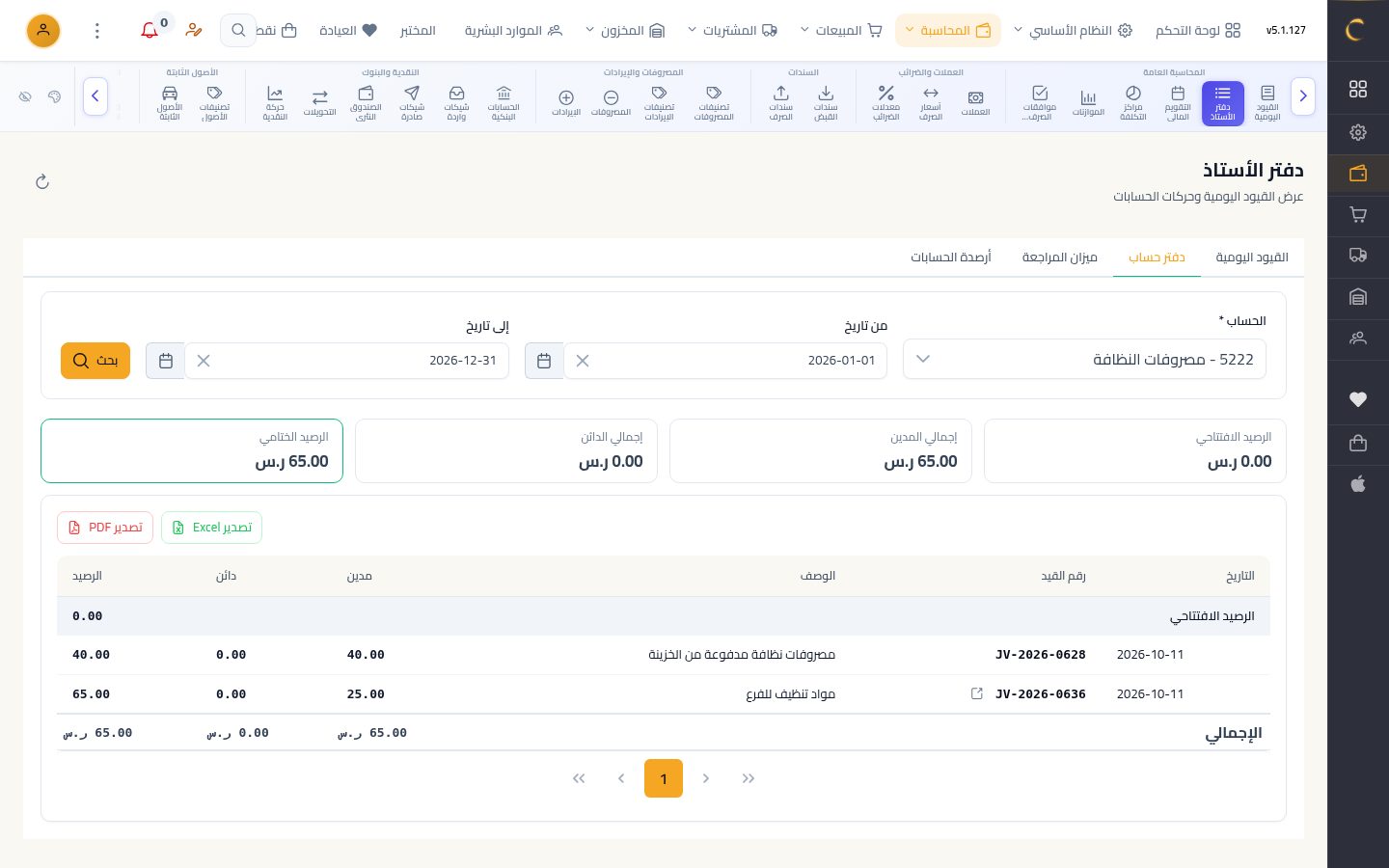
Task: Open Exchange Rates (أسعار الصرف) ribbon icon
Action: [931, 103]
